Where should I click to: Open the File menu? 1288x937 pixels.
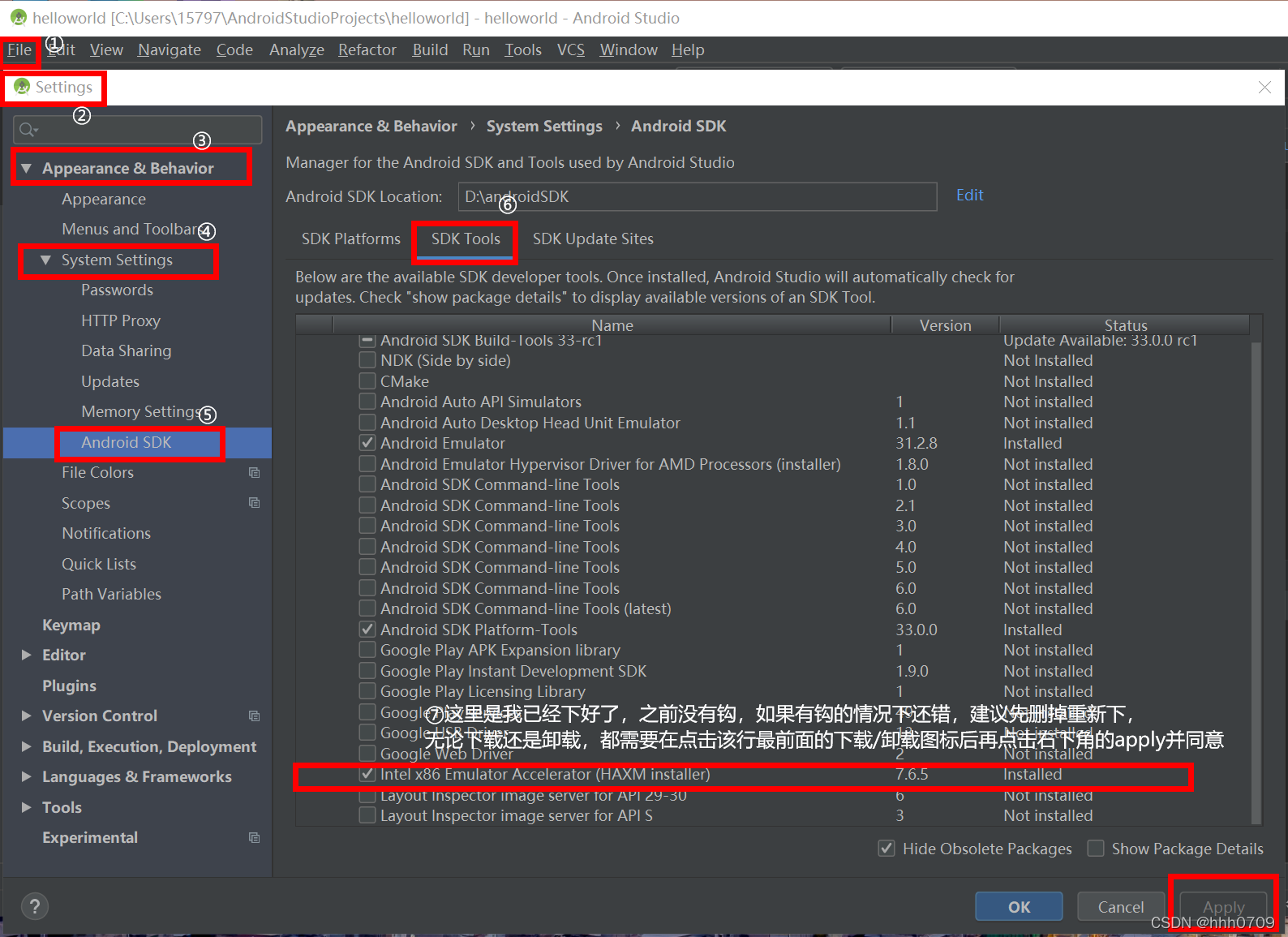pyautogui.click(x=19, y=50)
